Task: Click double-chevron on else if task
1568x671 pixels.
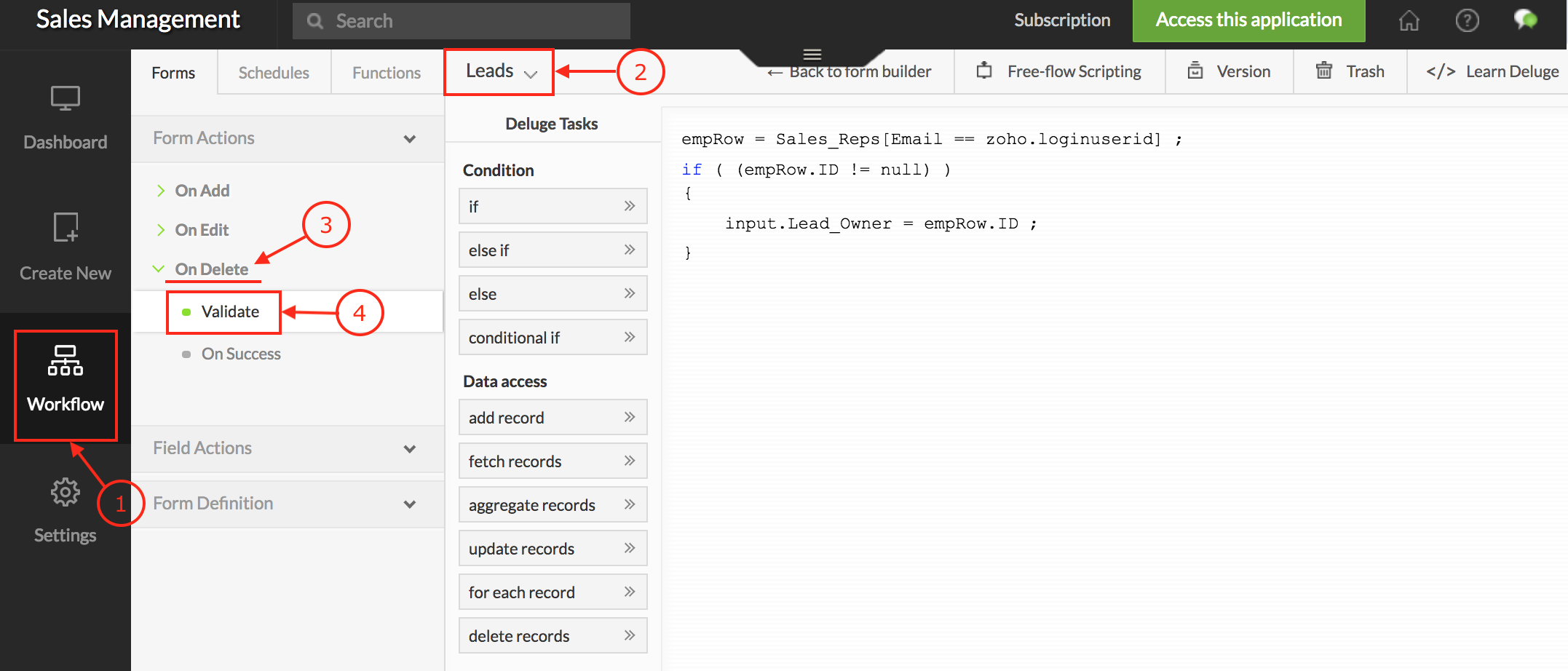Action: click(630, 250)
